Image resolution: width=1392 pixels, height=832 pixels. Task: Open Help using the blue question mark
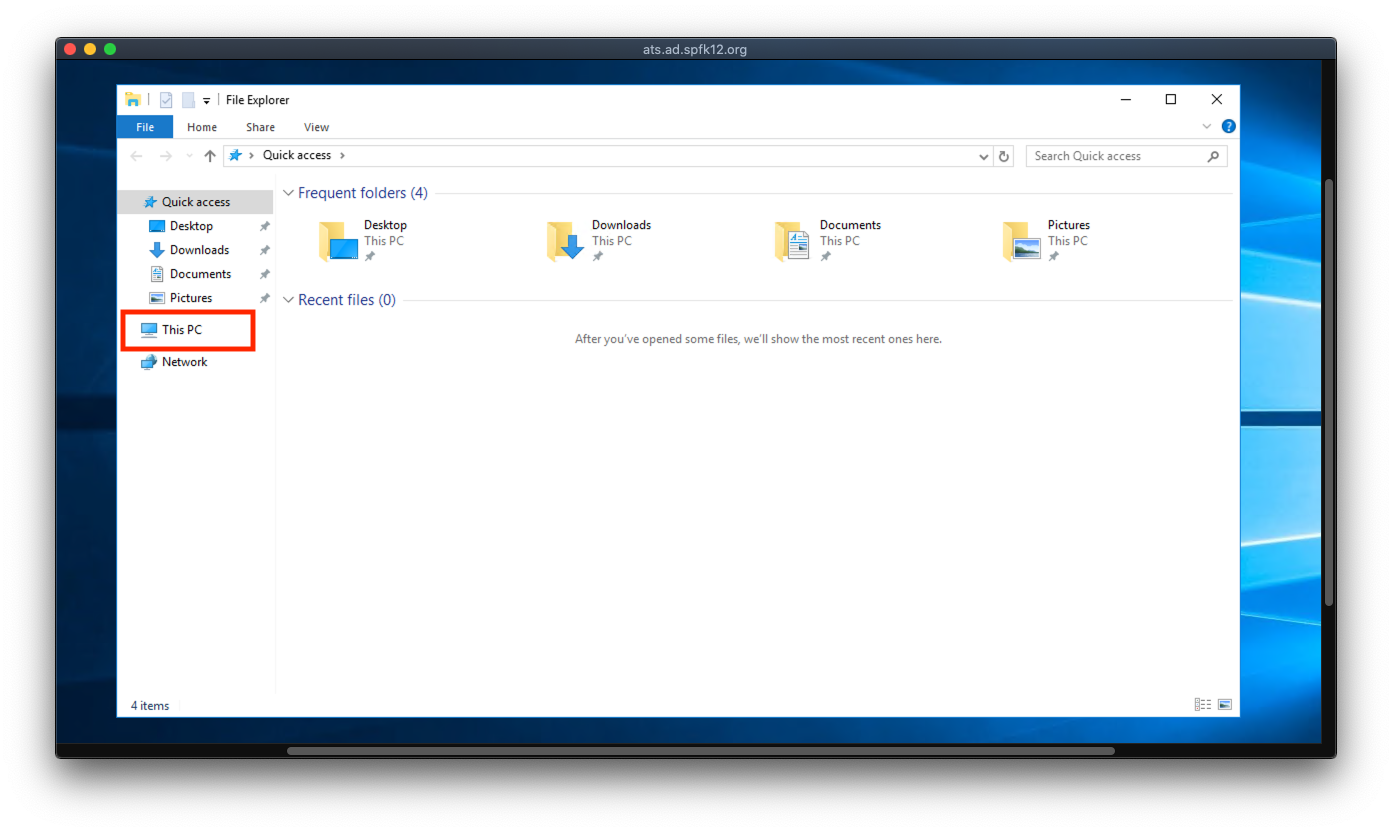[x=1228, y=127]
